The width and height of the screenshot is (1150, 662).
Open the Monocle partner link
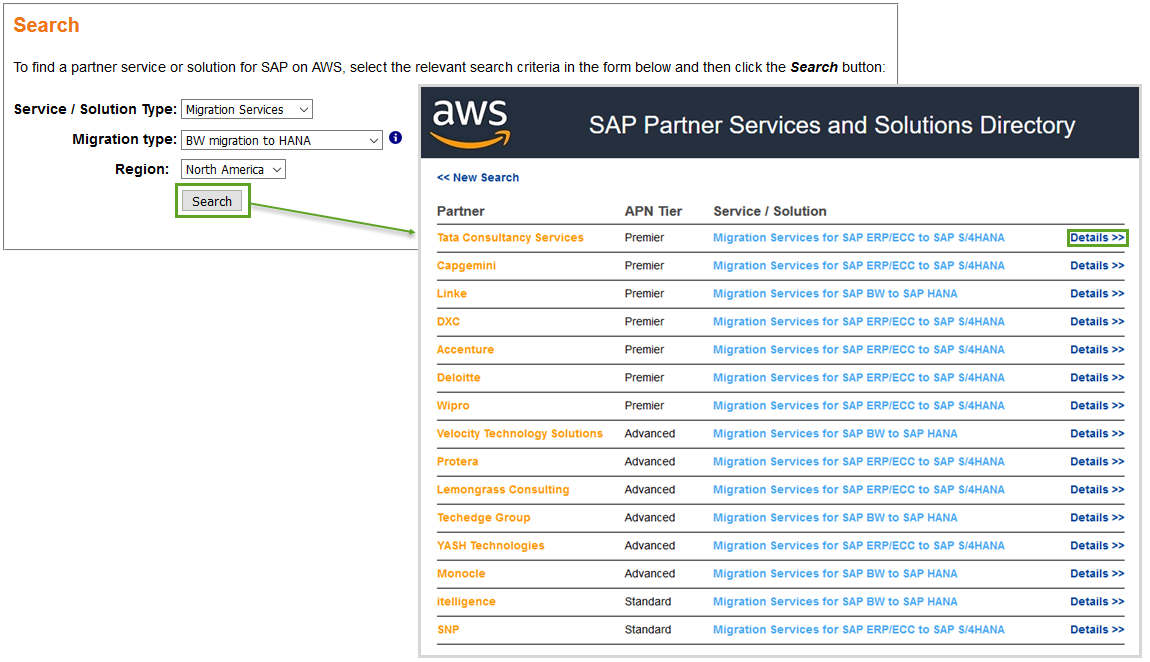coord(461,573)
